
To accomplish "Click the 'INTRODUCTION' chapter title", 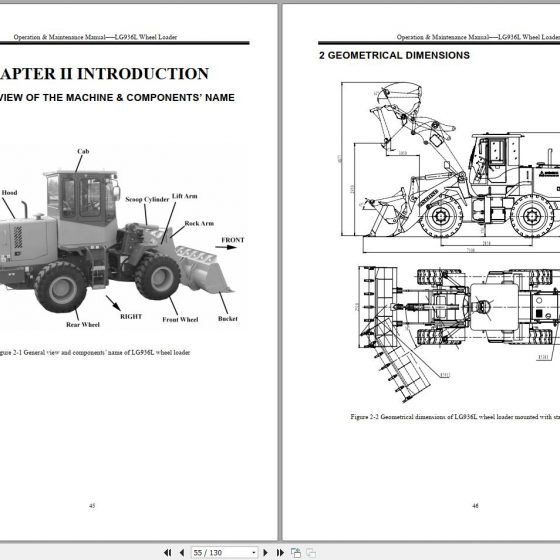I will (x=143, y=74).
